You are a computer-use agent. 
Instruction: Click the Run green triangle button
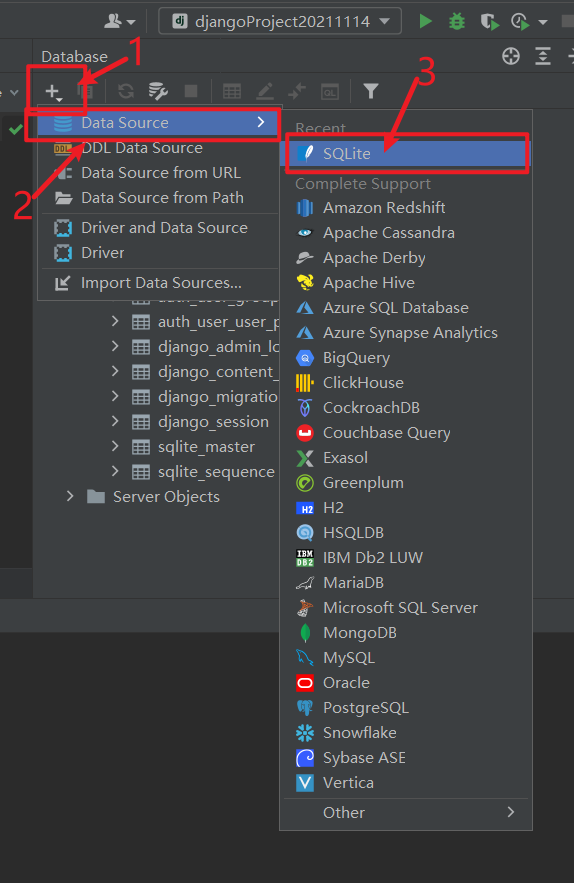[425, 21]
